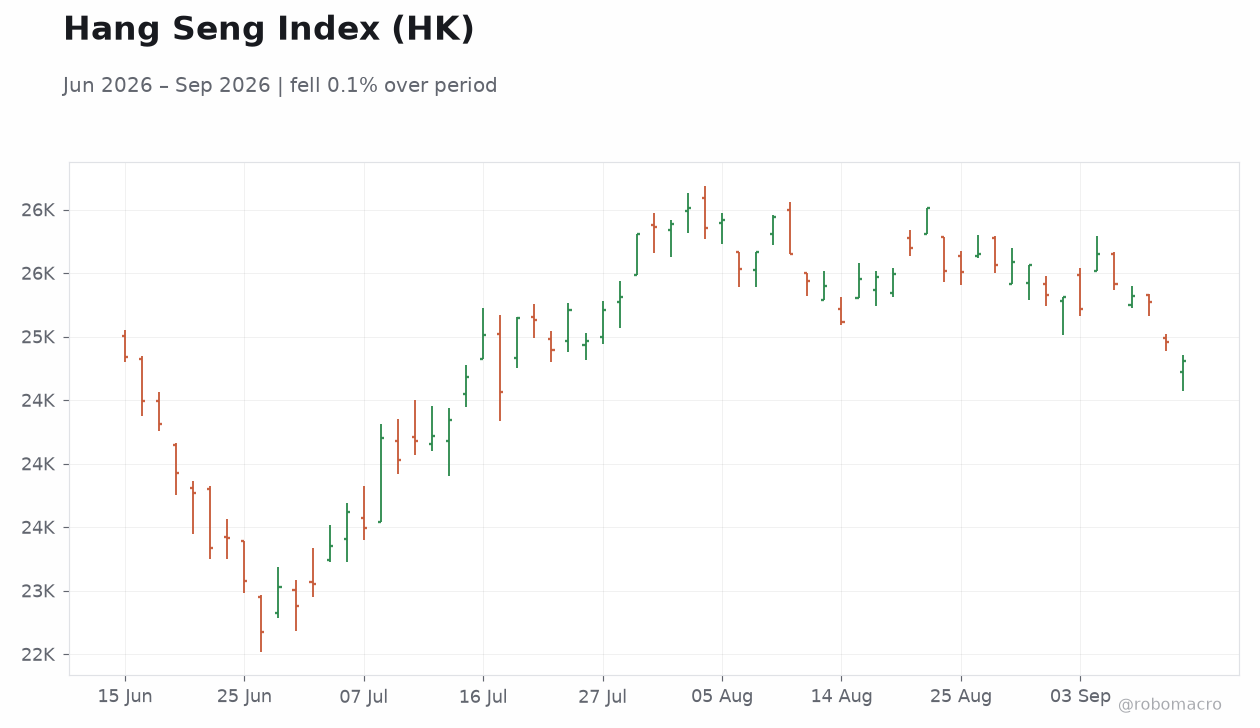Image resolution: width=1260 pixels, height=728 pixels.
Task: Click the tall red bar just after 16 Jul
Action: 500,368
